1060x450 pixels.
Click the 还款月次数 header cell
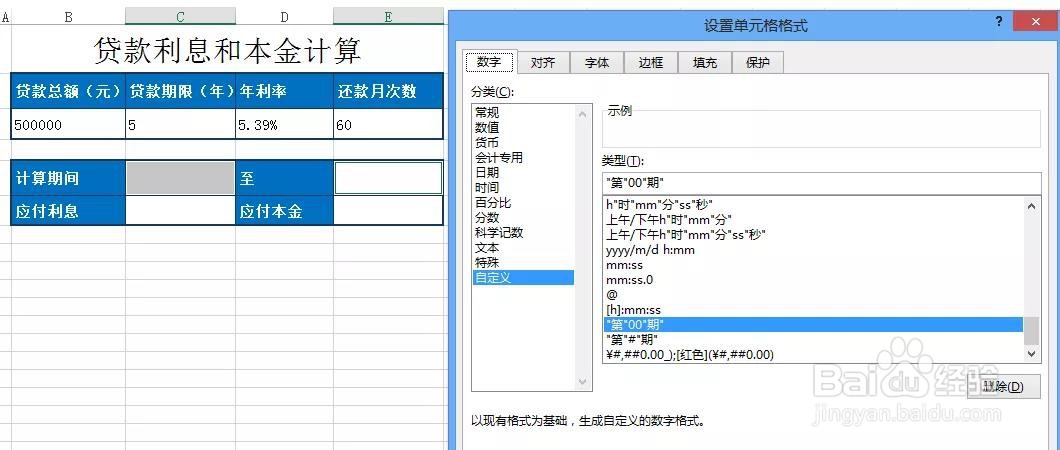389,91
